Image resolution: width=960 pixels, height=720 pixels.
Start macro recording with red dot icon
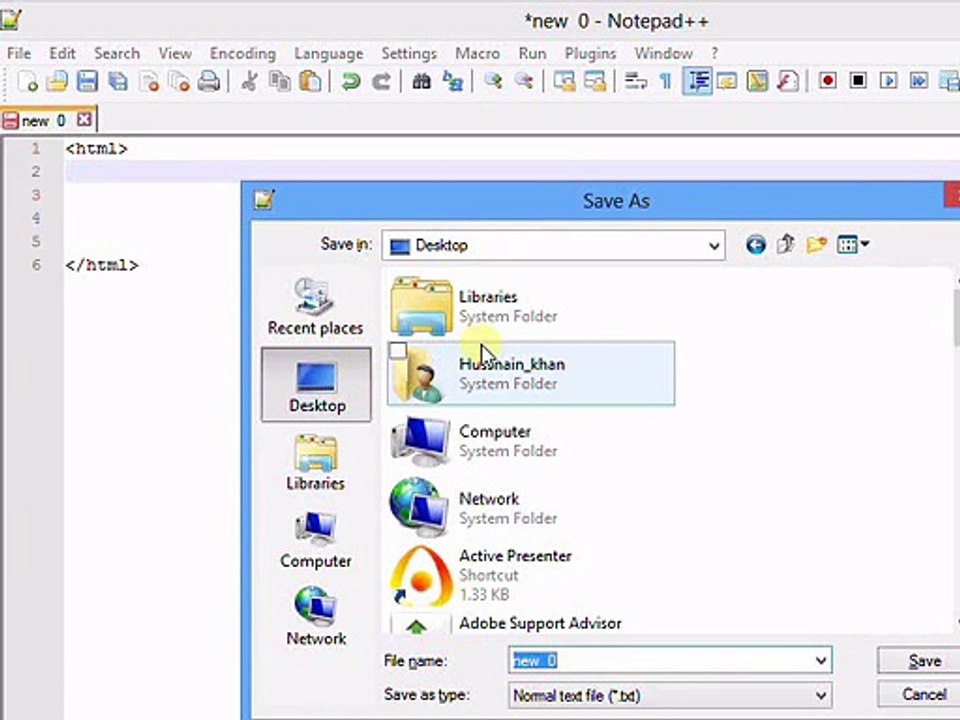point(828,81)
